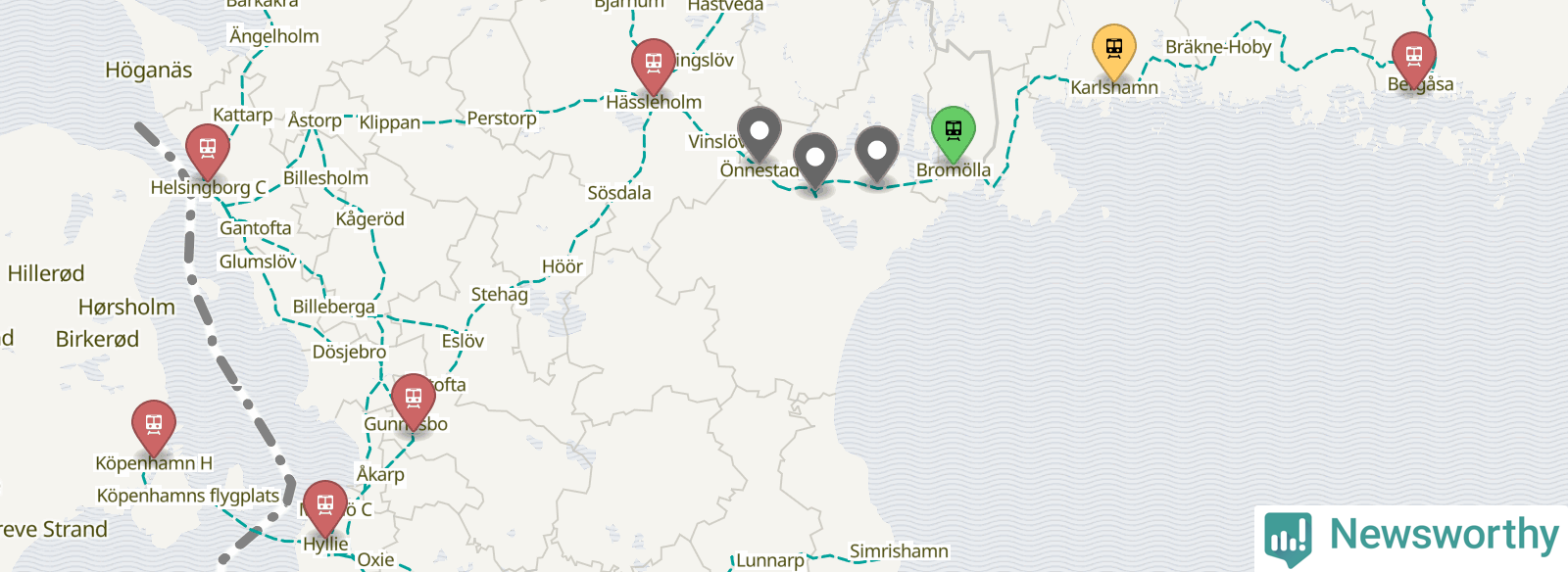Select the green train marker at Bromölla
Screen dimensions: 1568x572
(x=954, y=134)
